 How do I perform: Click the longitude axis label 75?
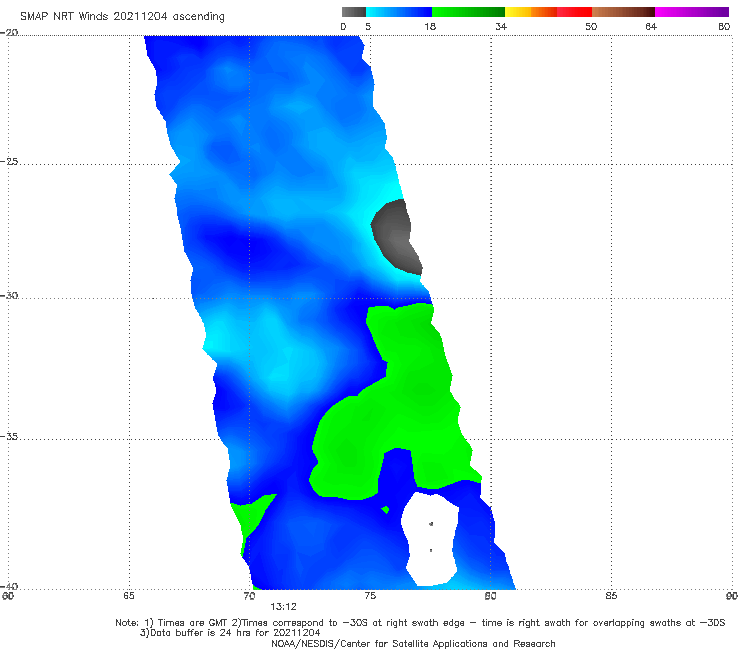pyautogui.click(x=370, y=596)
